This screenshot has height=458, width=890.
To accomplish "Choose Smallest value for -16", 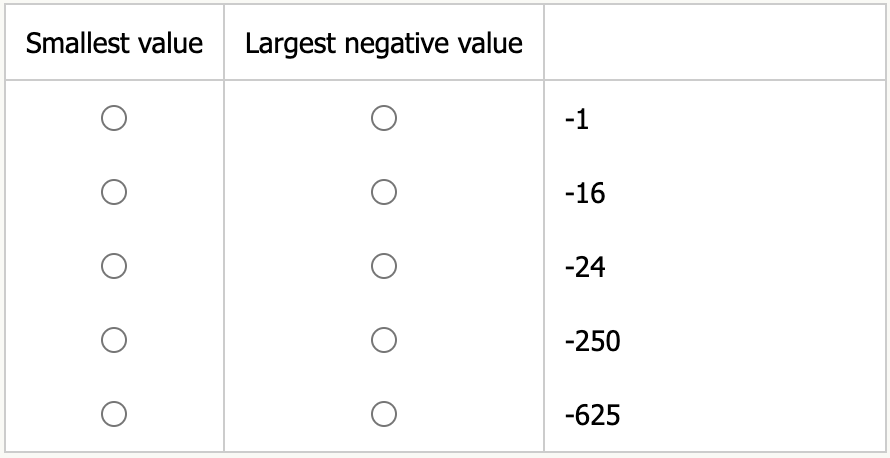I will click(113, 192).
